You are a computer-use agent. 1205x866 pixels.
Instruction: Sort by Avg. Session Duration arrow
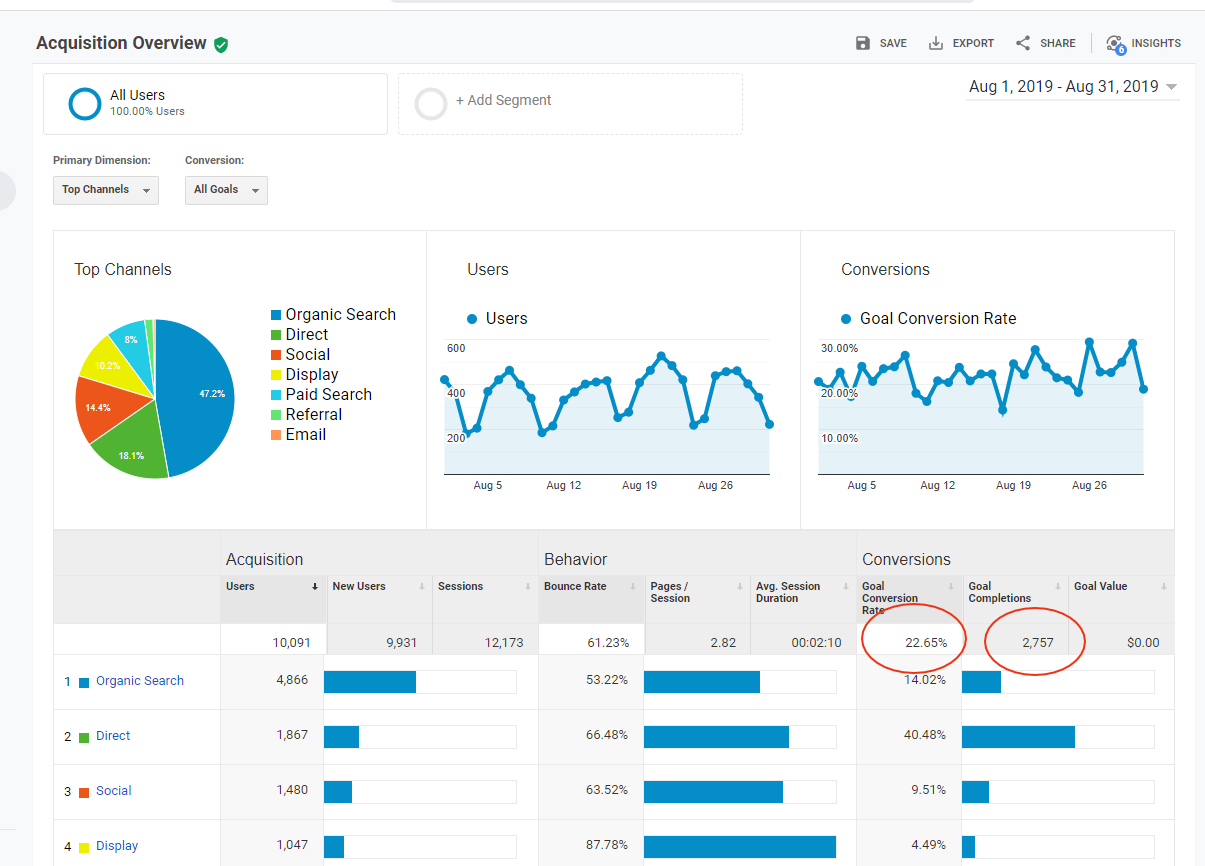[846, 587]
